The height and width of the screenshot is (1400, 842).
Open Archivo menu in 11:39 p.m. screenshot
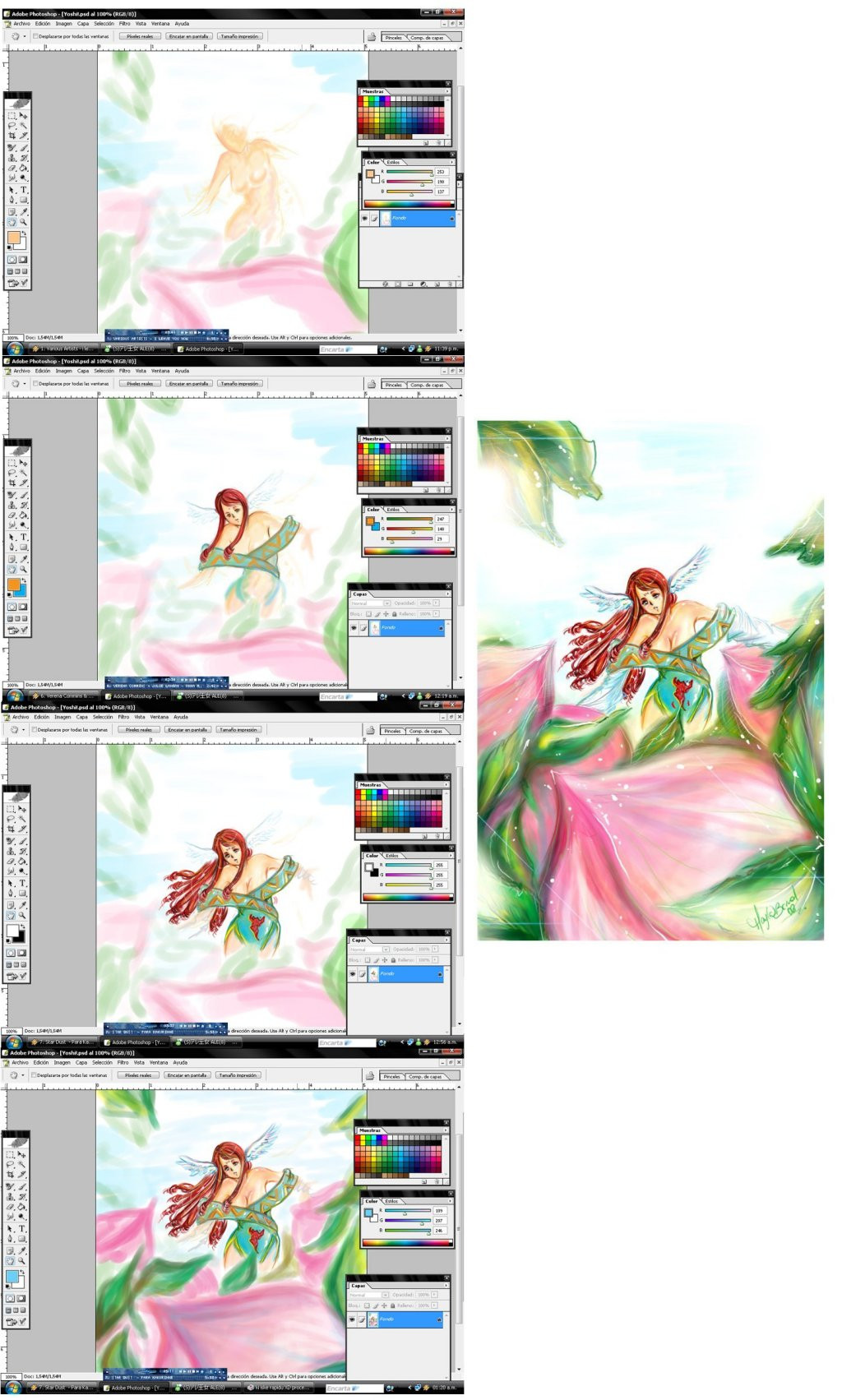[x=21, y=23]
